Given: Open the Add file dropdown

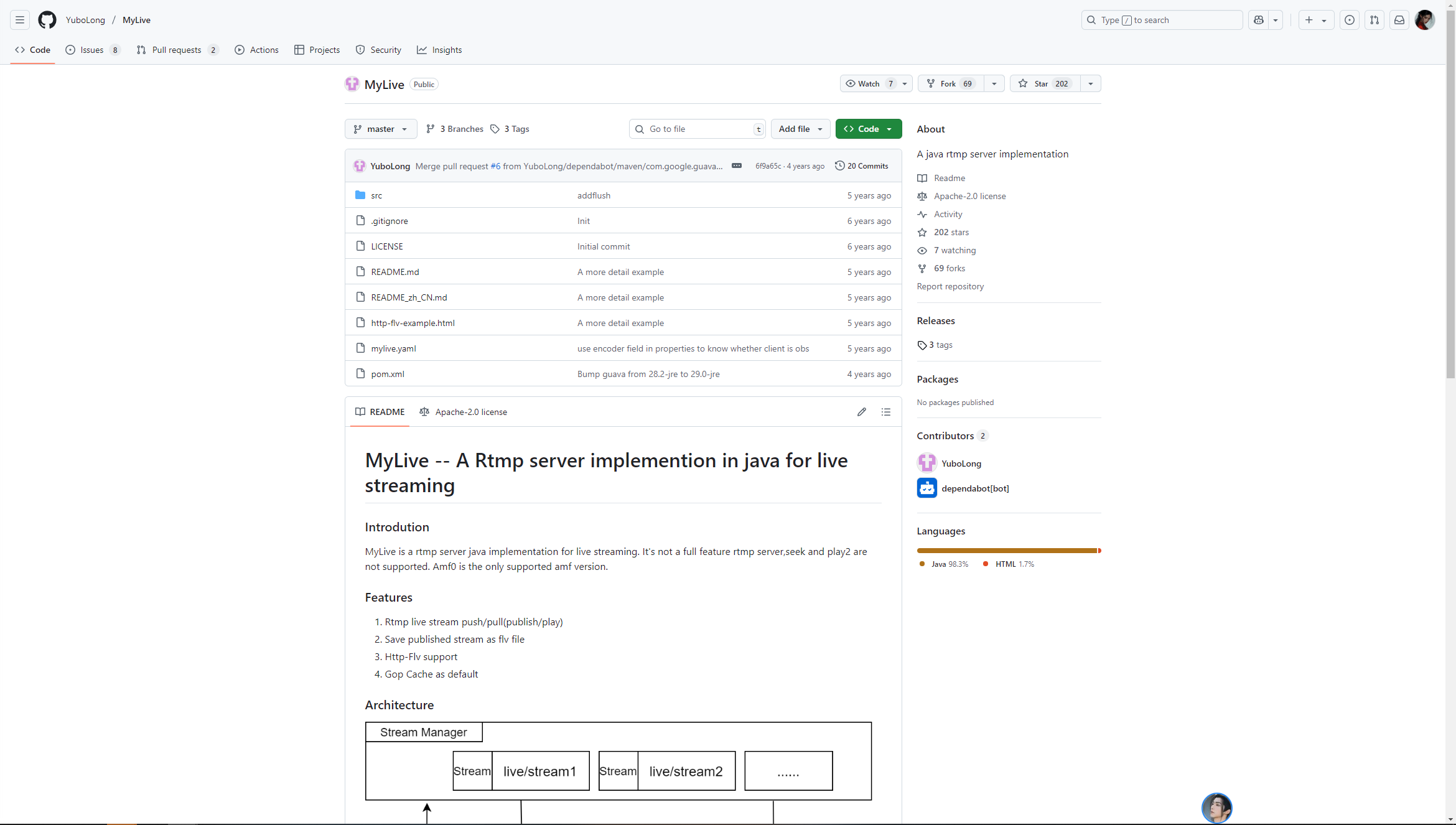Looking at the screenshot, I should (801, 129).
